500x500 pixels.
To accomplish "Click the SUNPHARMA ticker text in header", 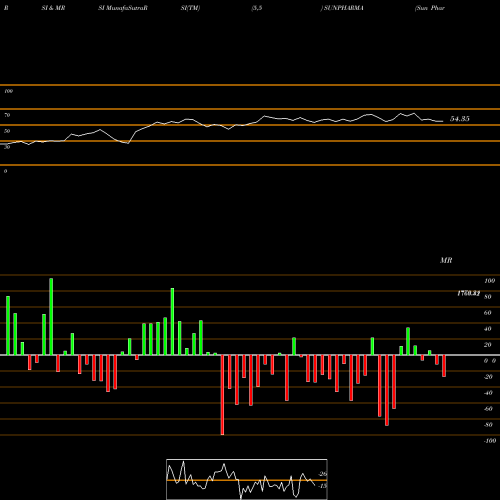I will (x=343, y=8).
